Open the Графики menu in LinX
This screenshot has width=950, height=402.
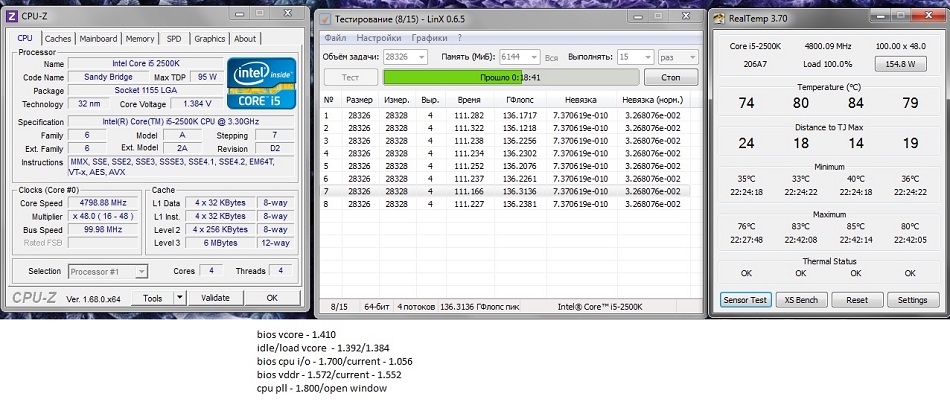430,38
